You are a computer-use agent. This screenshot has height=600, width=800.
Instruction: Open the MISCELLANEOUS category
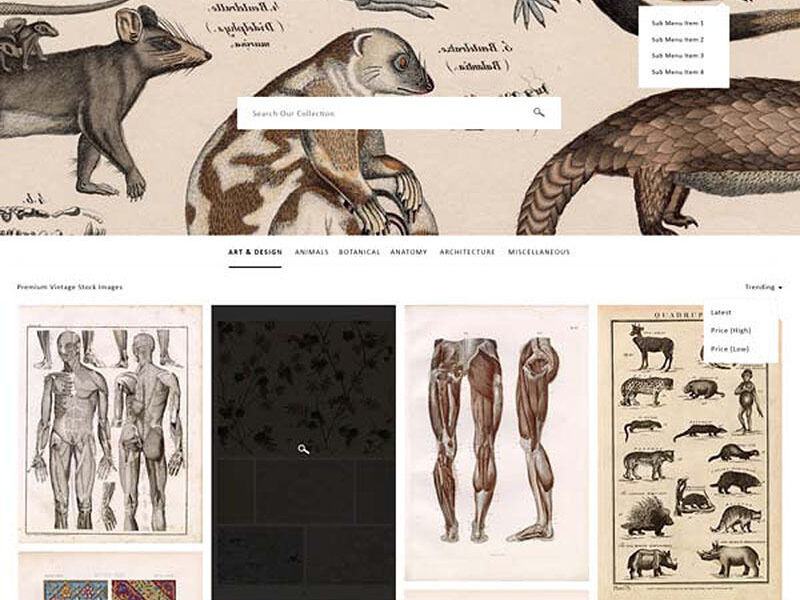tap(537, 253)
